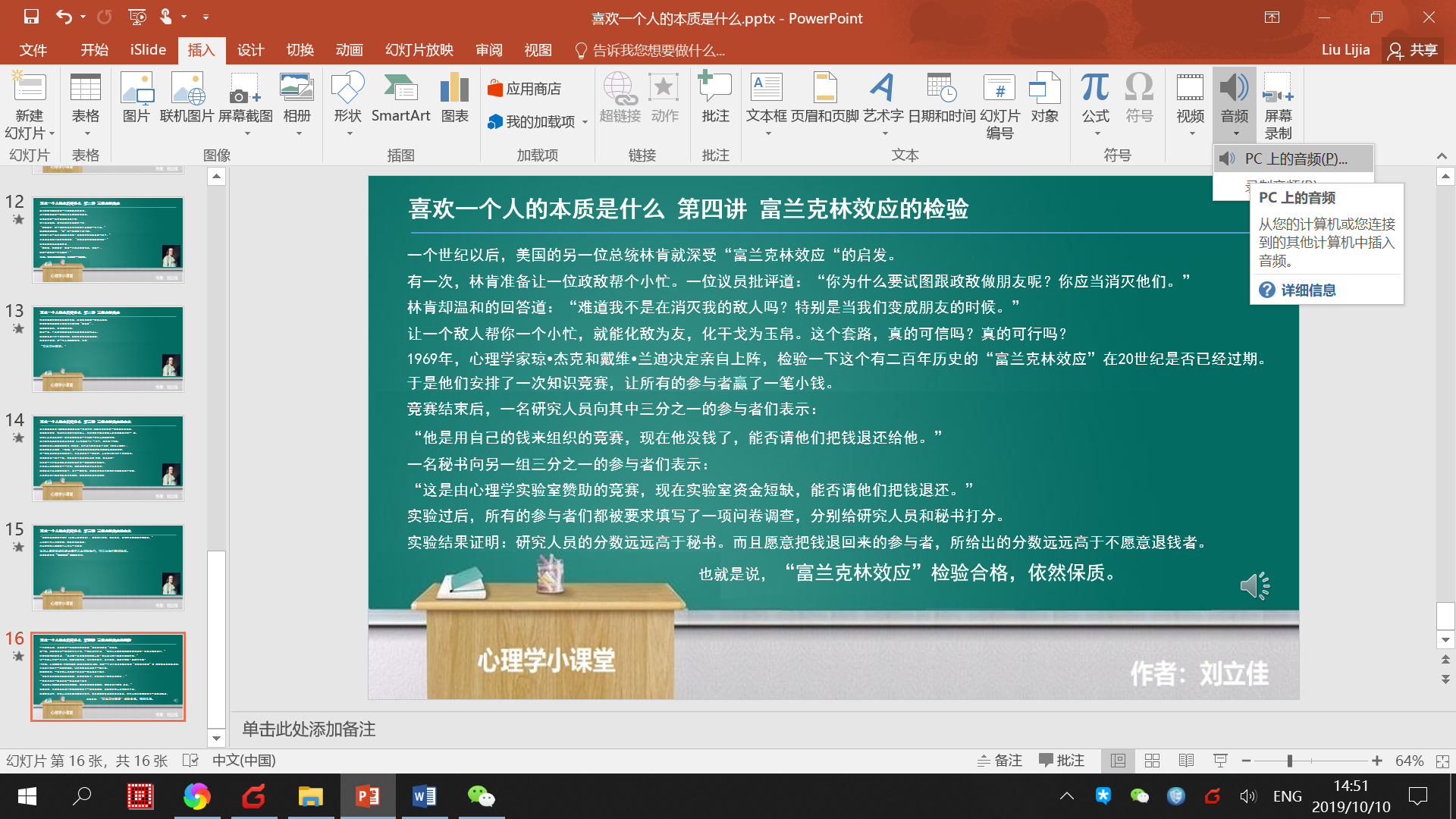Screen dimensions: 1456x819
Task: Start slideshow from status bar
Action: pyautogui.click(x=1220, y=761)
